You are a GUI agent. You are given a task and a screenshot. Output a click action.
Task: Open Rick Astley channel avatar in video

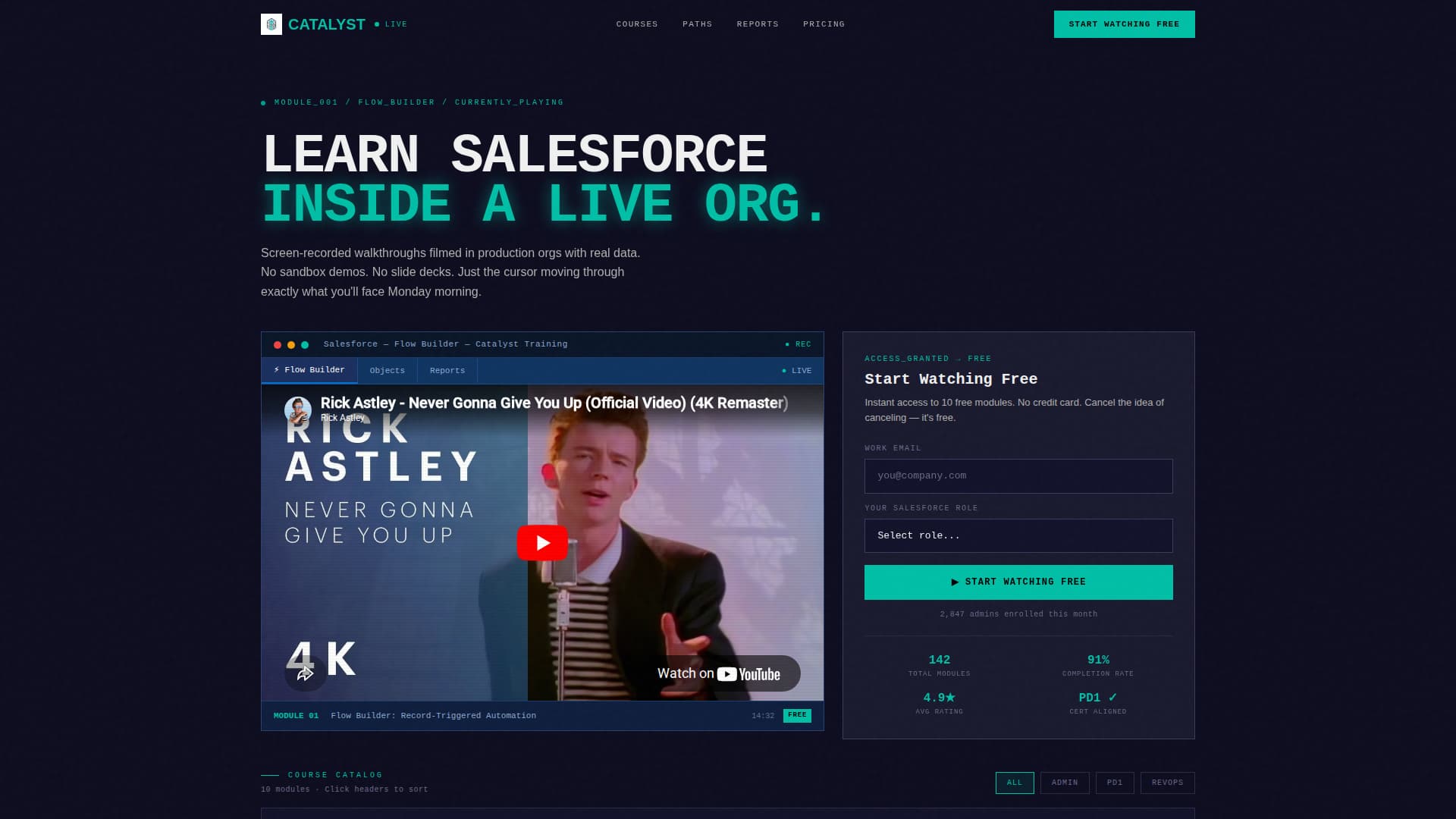pyautogui.click(x=298, y=410)
